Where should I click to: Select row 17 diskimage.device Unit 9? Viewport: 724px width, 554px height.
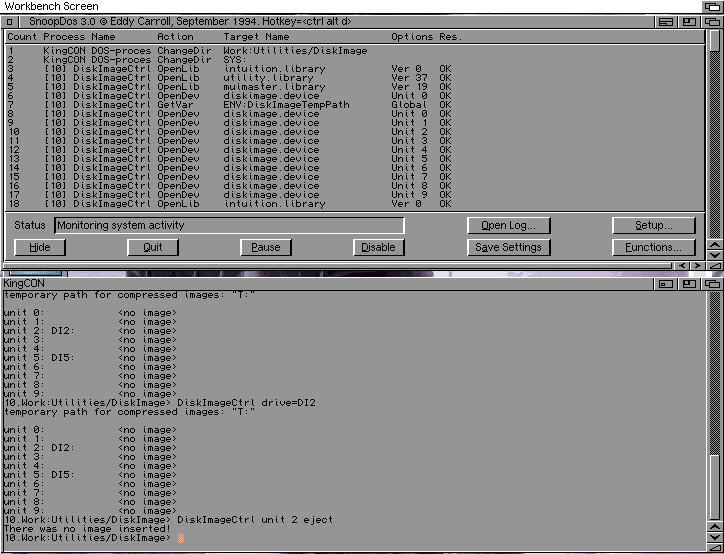pos(355,195)
